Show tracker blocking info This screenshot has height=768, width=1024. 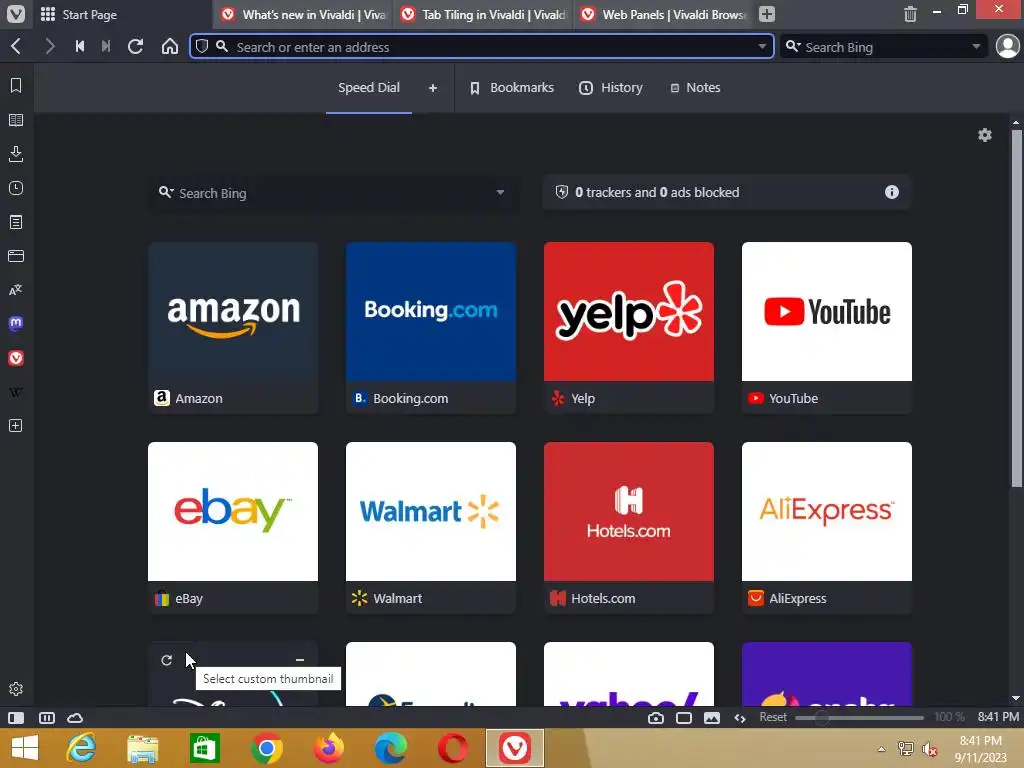coord(891,192)
